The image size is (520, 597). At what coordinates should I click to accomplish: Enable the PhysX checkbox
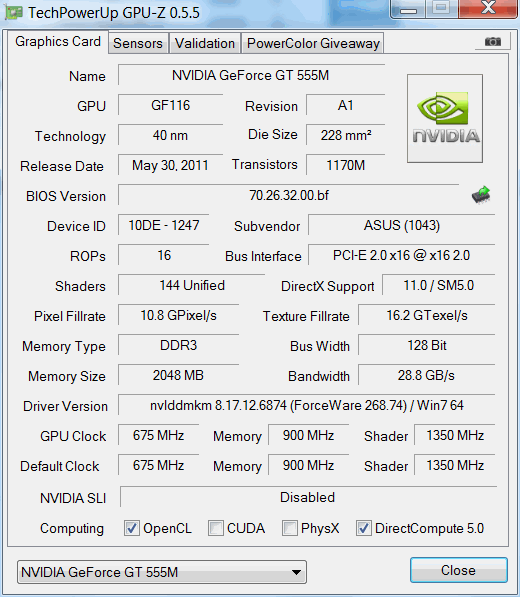click(289, 528)
